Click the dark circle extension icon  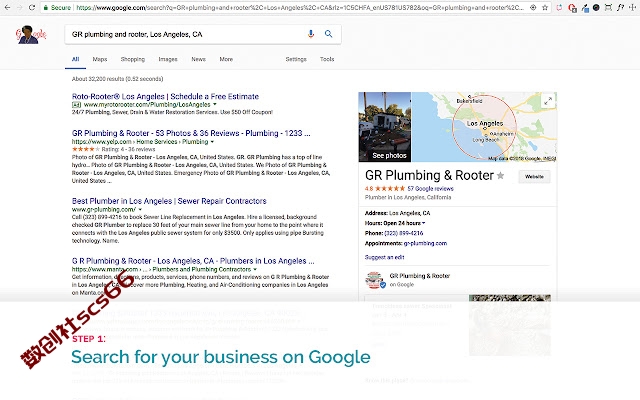(596, 7)
